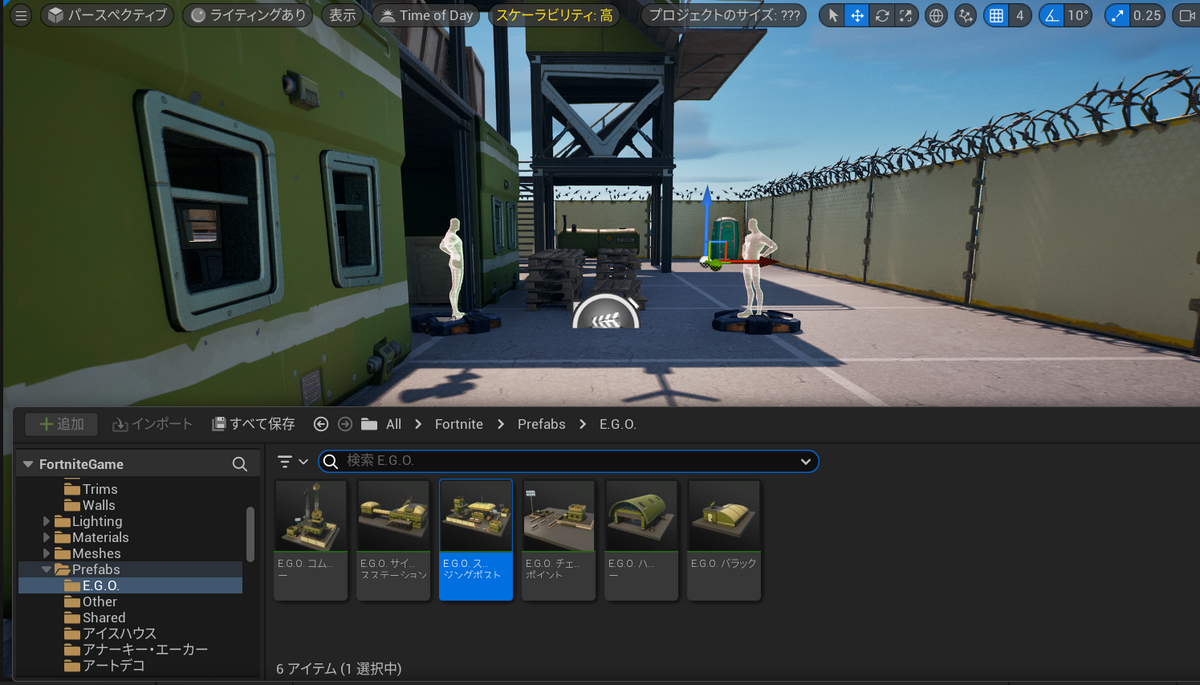
Task: Open chevron menu between Prefabs and E.G.O.
Action: pyautogui.click(x=583, y=424)
